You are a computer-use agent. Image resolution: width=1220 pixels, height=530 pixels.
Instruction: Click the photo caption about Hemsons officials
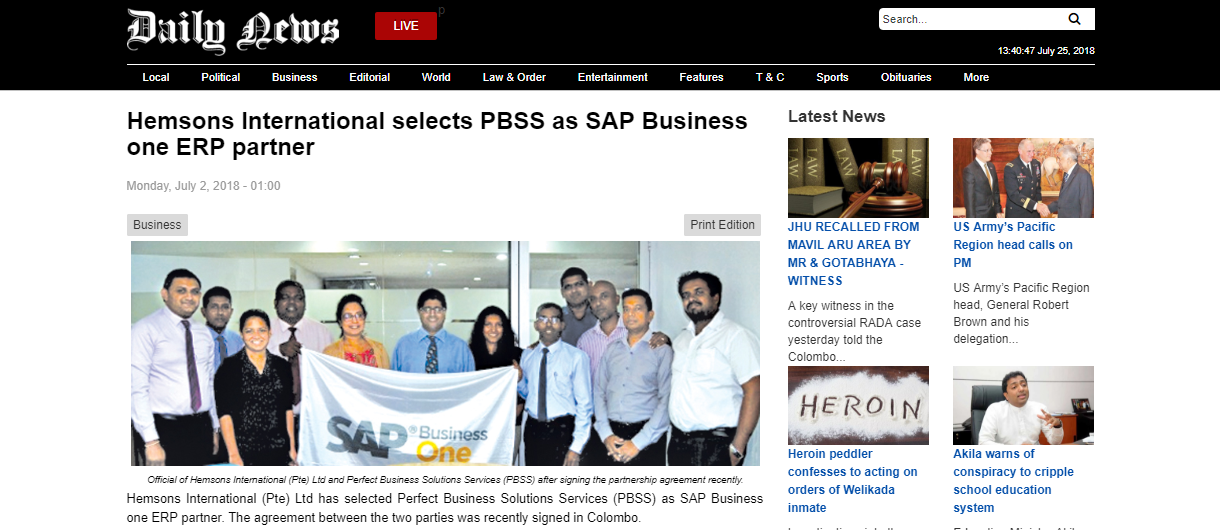(445, 480)
